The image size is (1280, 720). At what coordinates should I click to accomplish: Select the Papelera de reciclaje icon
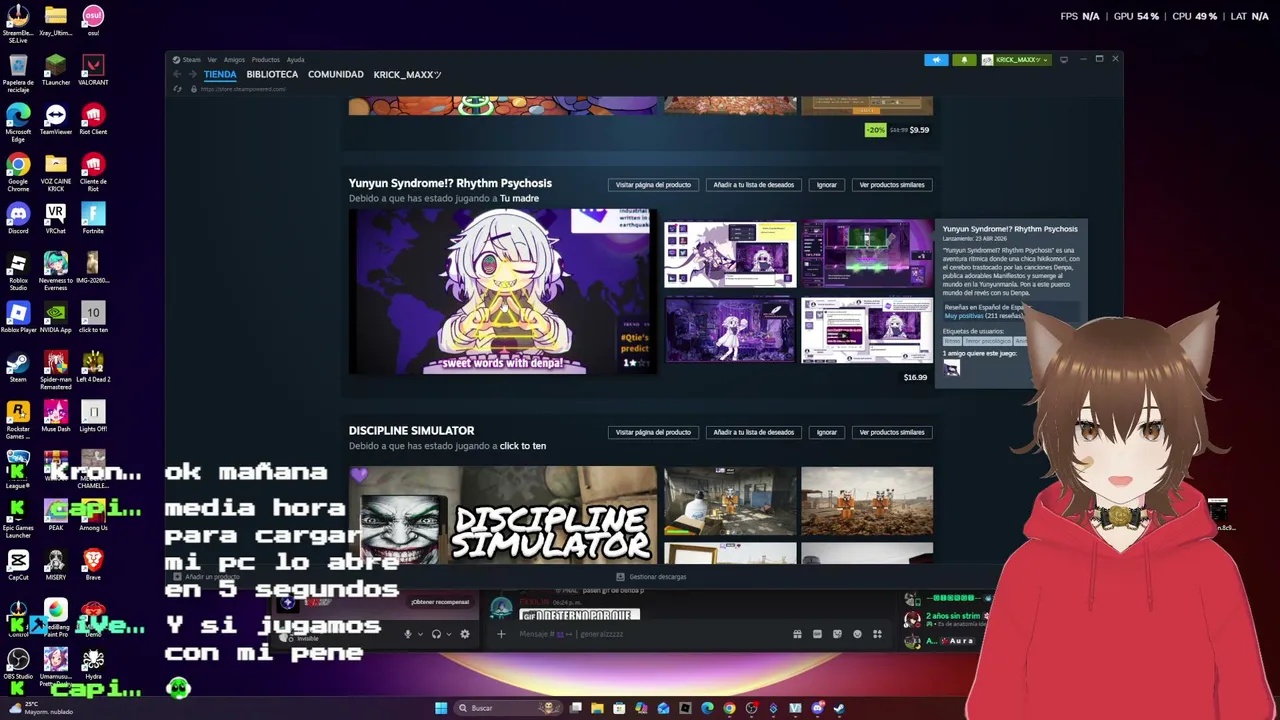click(x=18, y=72)
